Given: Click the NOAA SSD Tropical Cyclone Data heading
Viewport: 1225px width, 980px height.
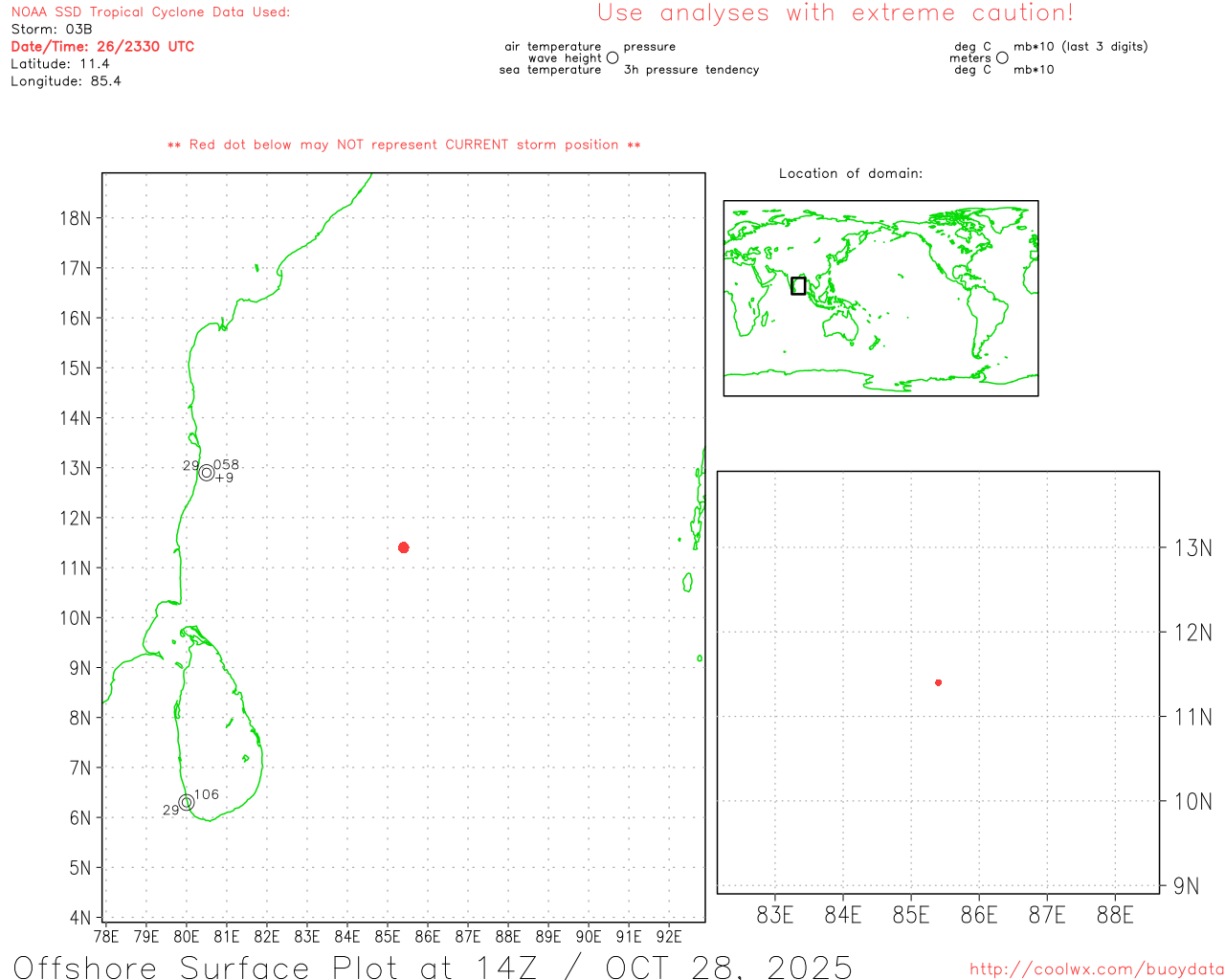Looking at the screenshot, I should pyautogui.click(x=150, y=12).
